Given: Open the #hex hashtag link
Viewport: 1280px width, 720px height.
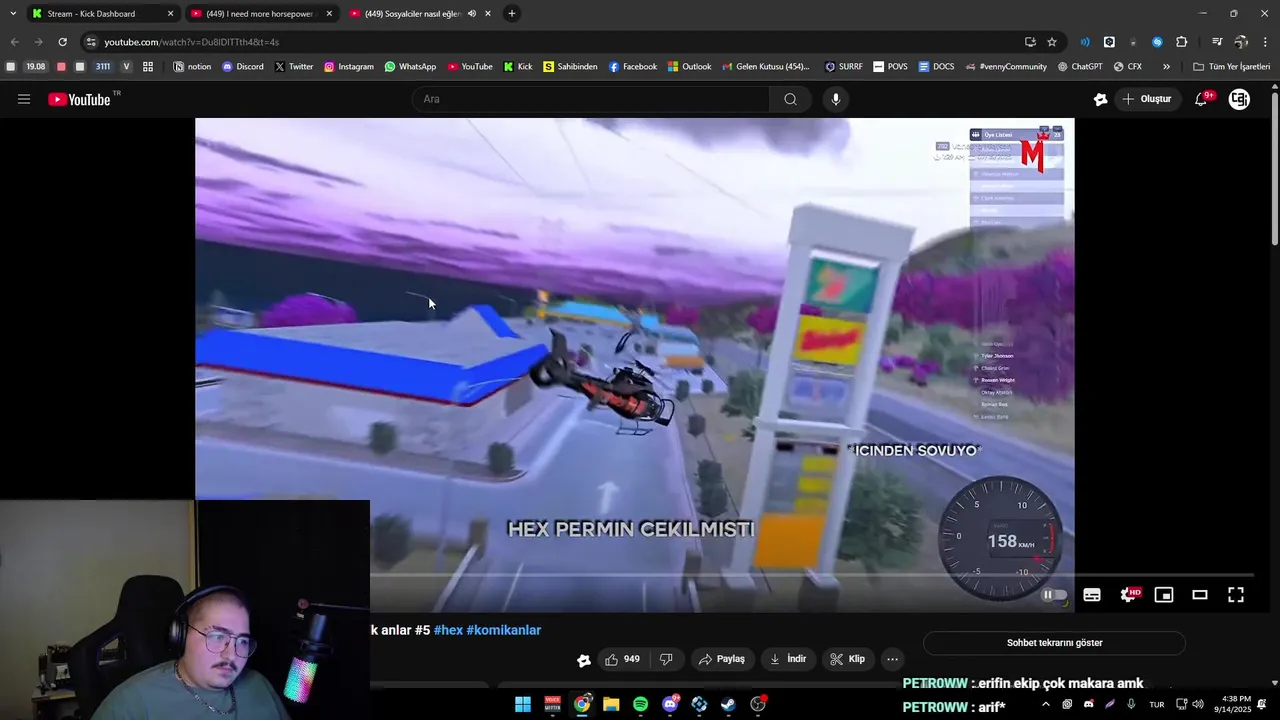Looking at the screenshot, I should [448, 630].
